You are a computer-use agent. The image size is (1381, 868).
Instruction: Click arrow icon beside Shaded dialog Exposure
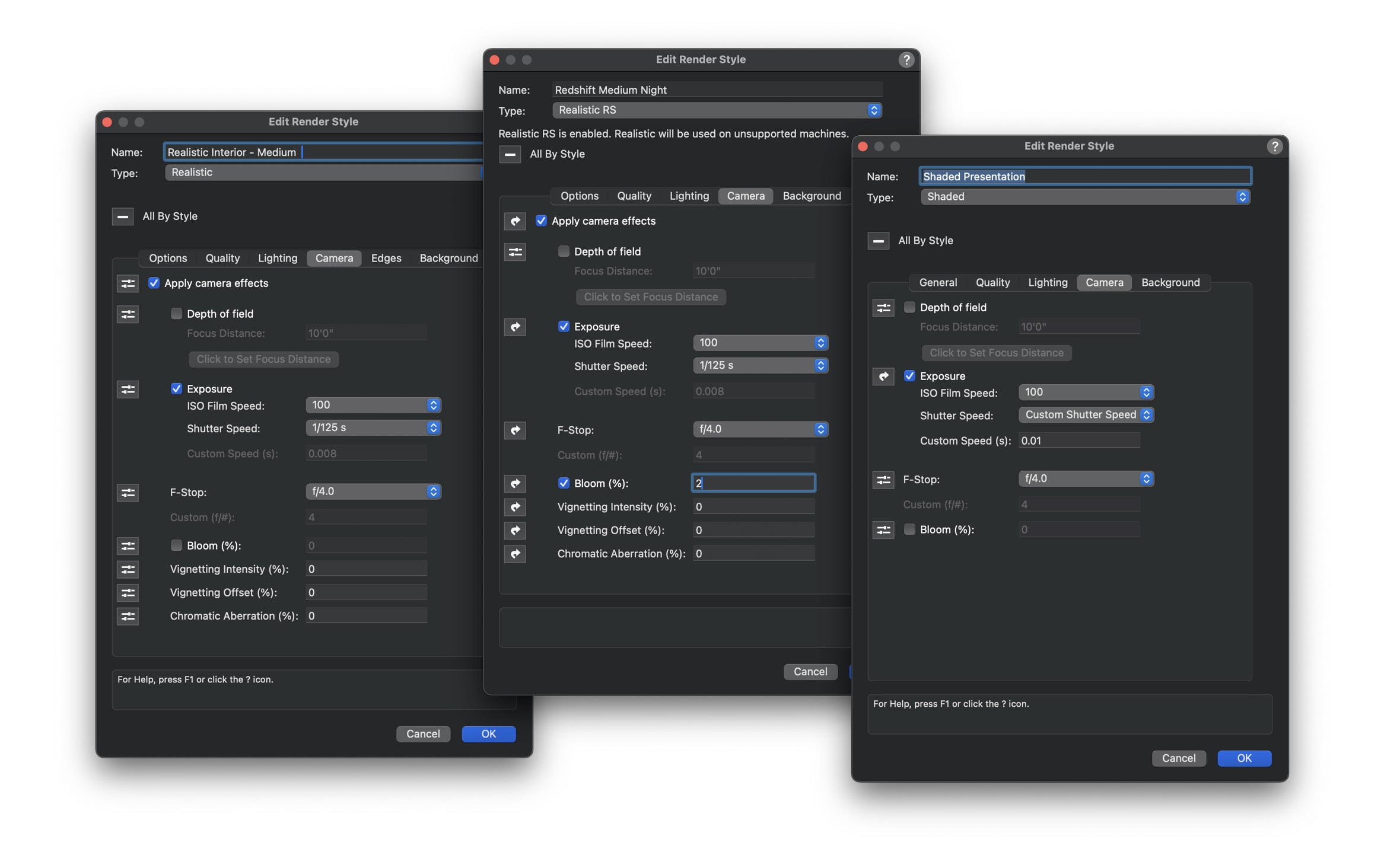coord(883,376)
